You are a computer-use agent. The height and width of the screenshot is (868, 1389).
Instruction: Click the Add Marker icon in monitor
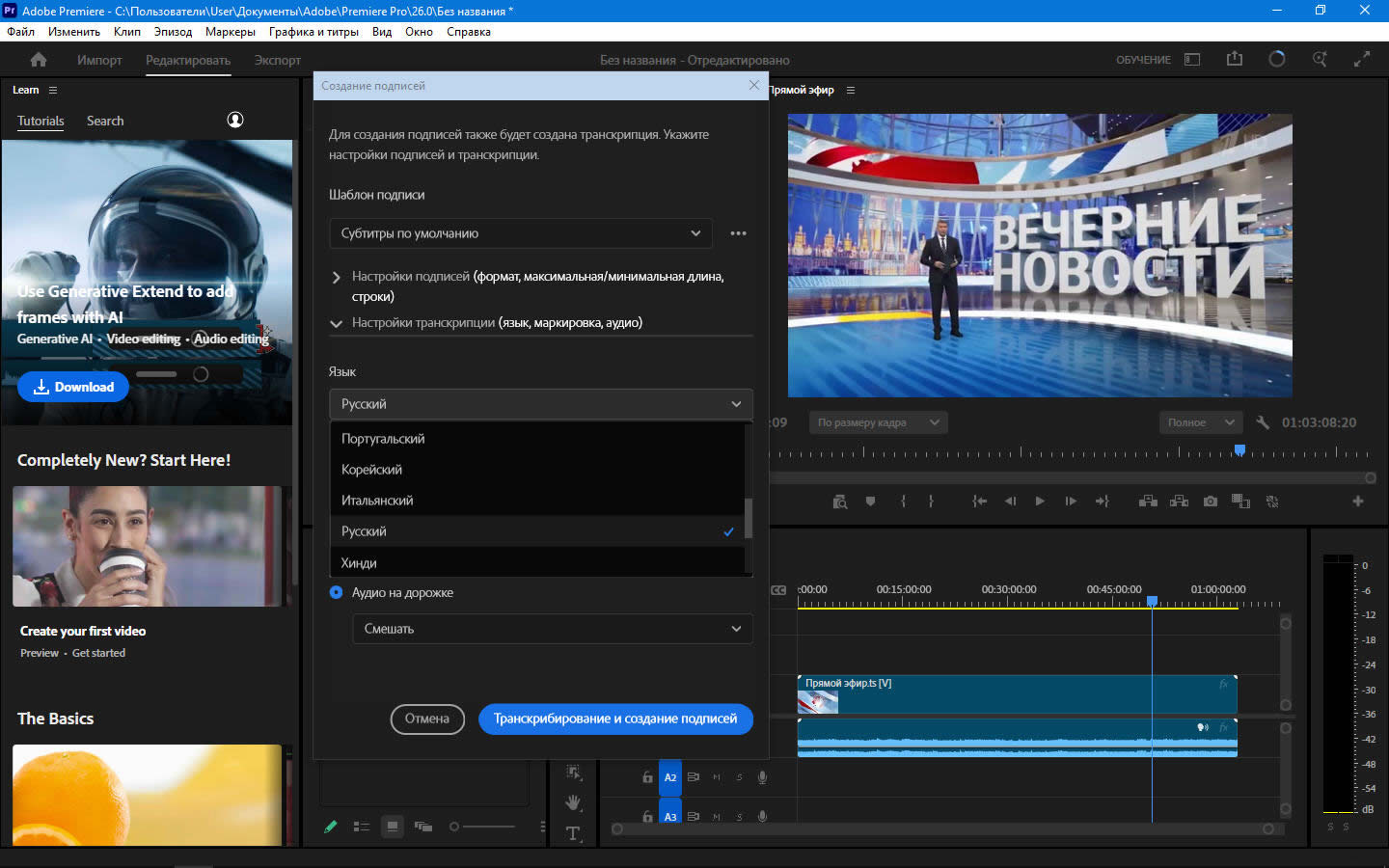pos(870,502)
